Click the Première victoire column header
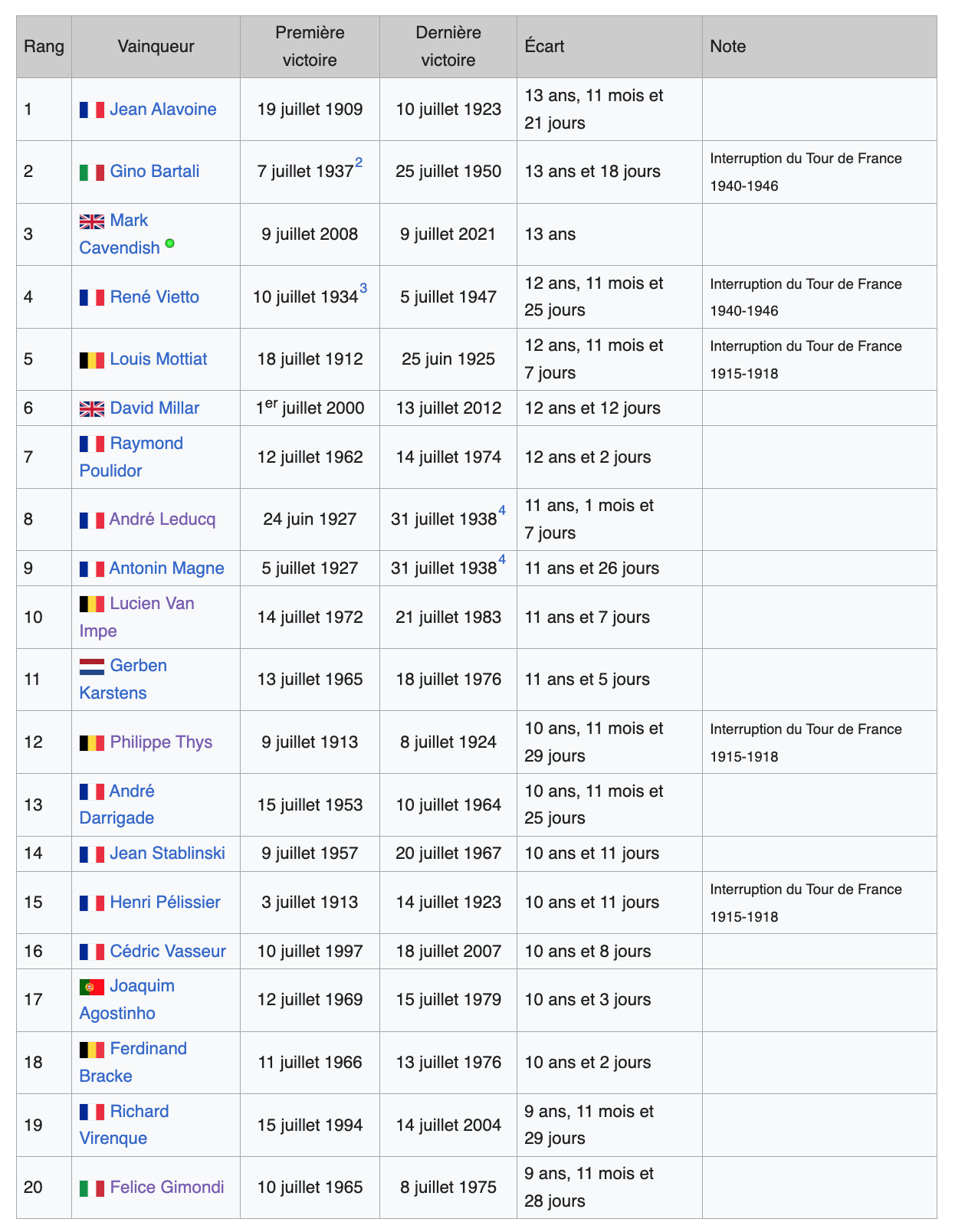This screenshot has width=955, height=1232. click(310, 47)
